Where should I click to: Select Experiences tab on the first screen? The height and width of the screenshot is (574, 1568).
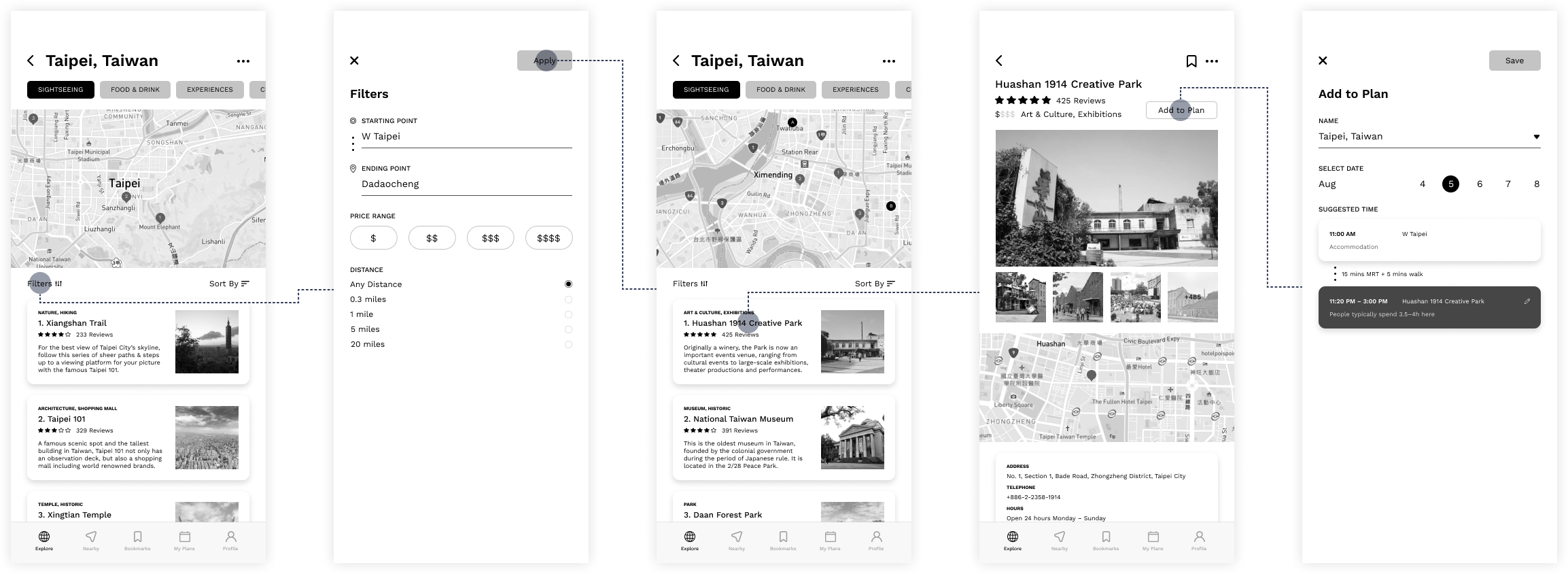[210, 90]
